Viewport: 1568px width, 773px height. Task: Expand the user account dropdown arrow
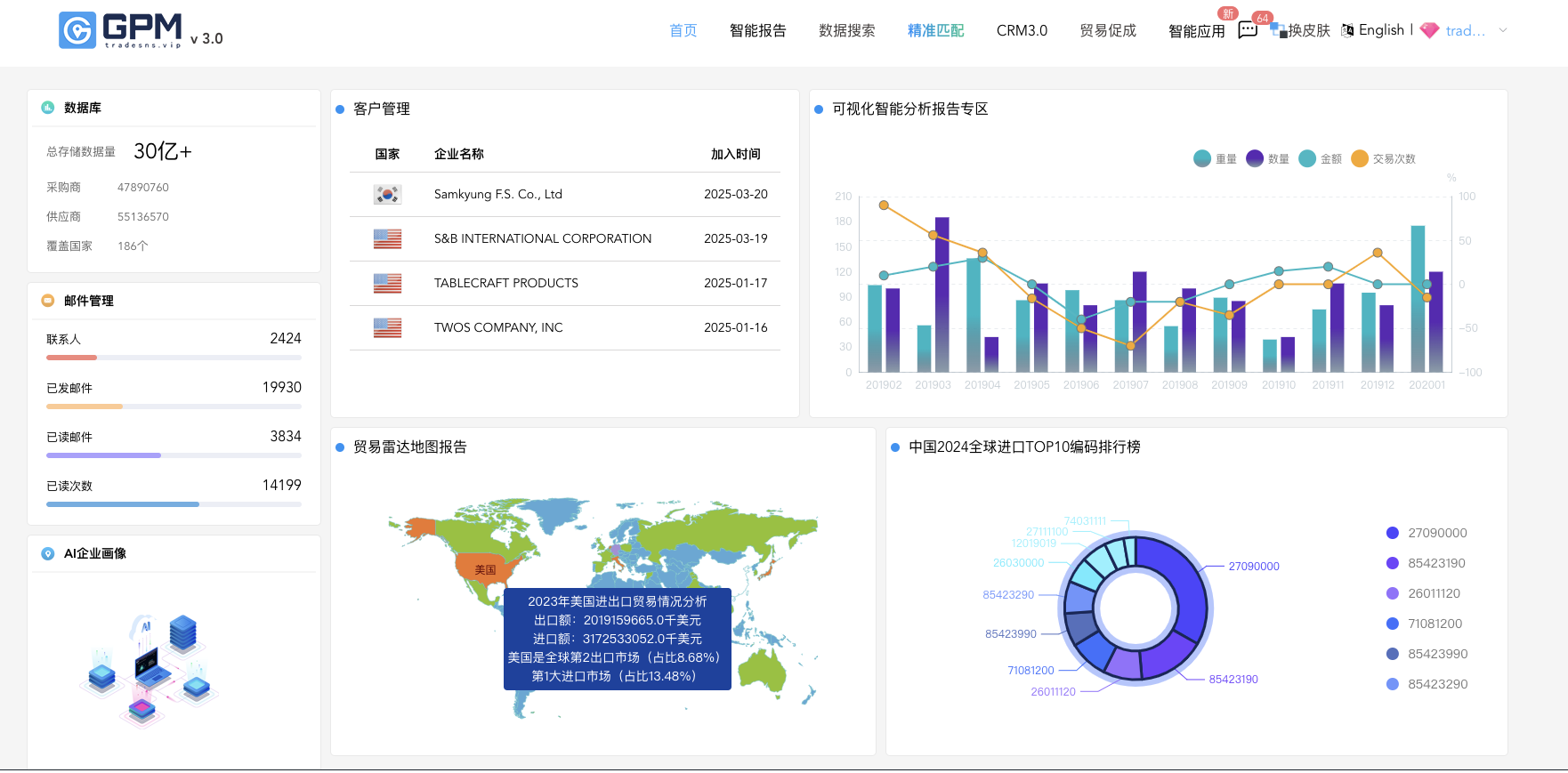click(x=1503, y=30)
